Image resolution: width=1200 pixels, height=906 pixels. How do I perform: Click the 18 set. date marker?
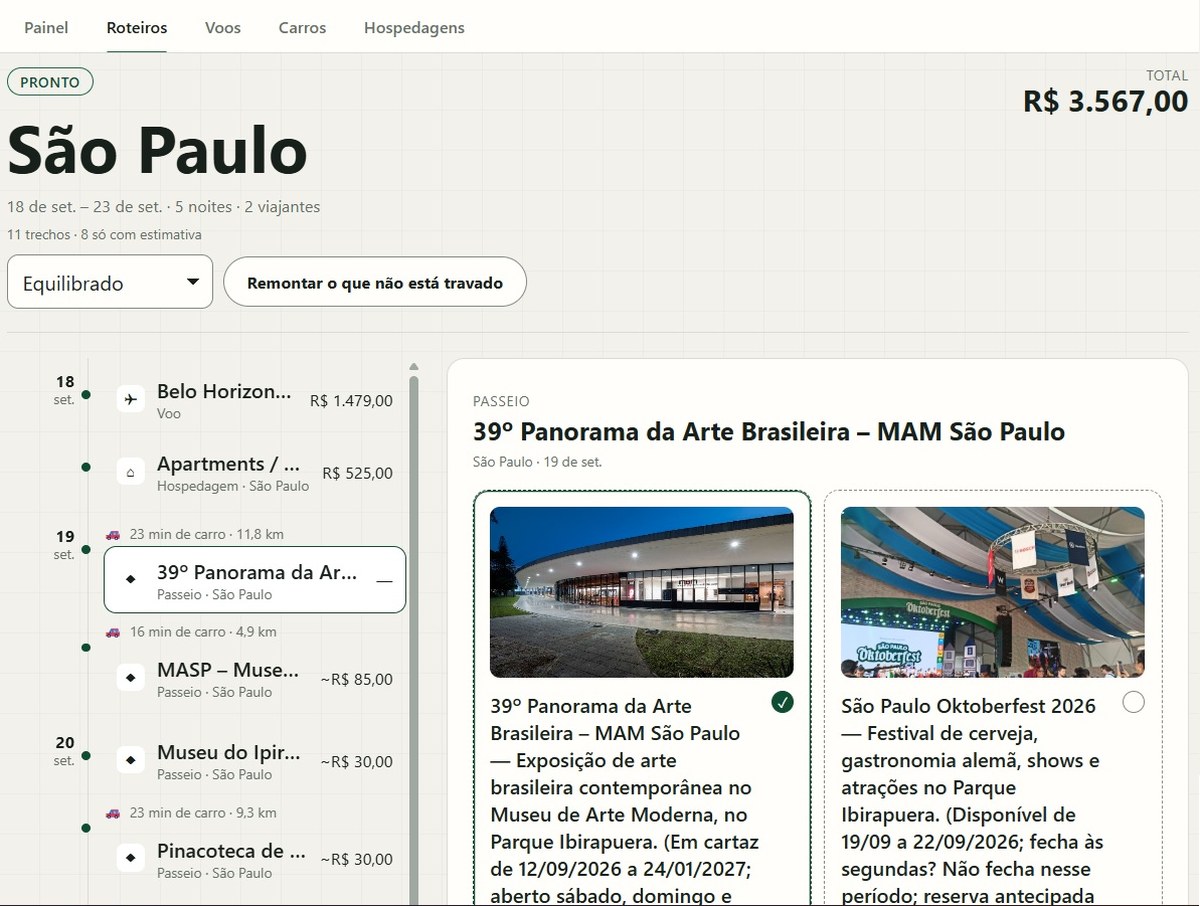click(x=65, y=390)
